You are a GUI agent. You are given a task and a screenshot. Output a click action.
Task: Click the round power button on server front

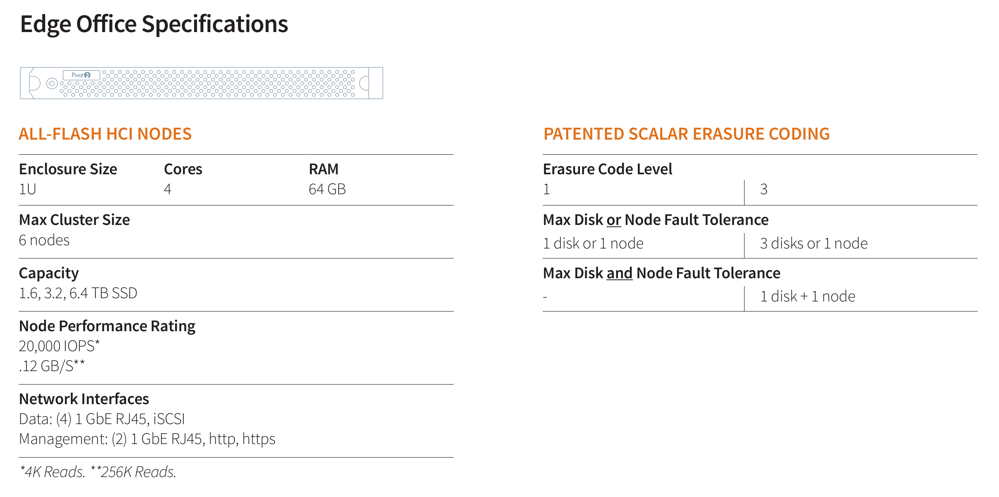tap(52, 83)
